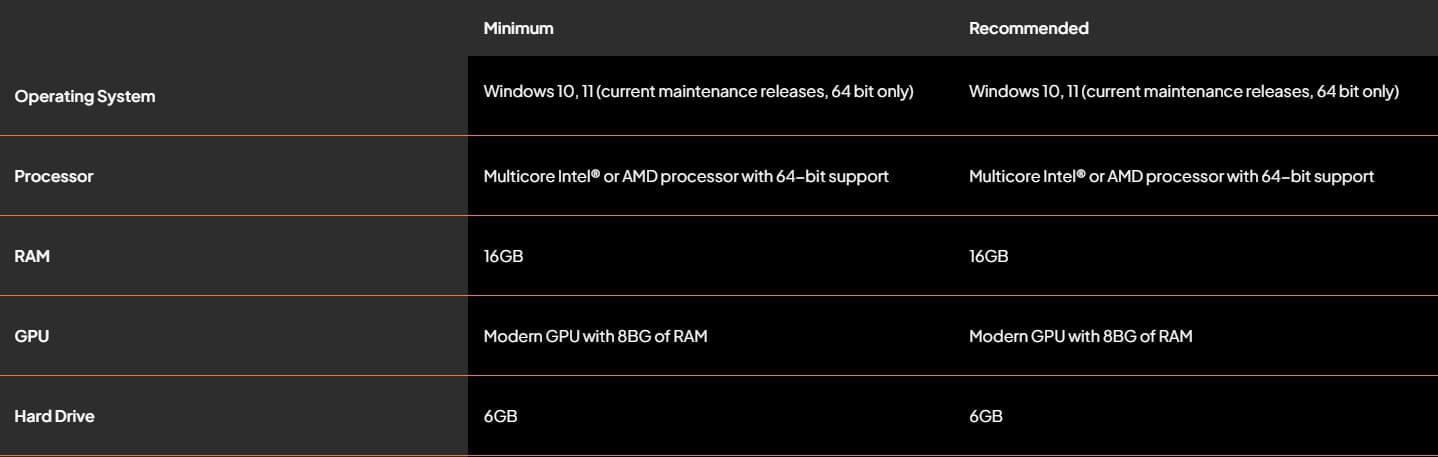Select the 6GB value under Recommended
Image resolution: width=1438 pixels, height=457 pixels.
985,416
